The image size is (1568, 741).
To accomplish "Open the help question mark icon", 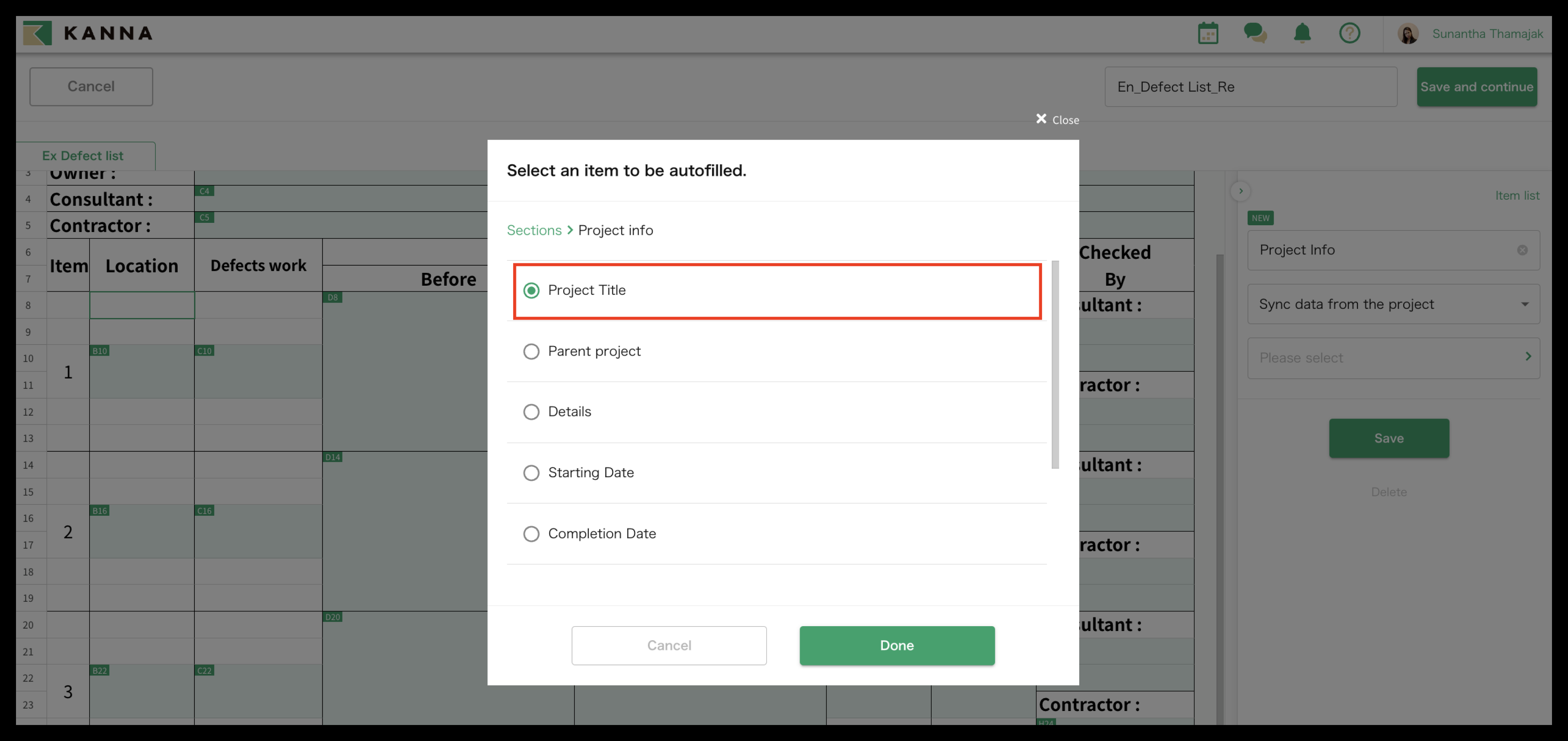I will (x=1350, y=33).
